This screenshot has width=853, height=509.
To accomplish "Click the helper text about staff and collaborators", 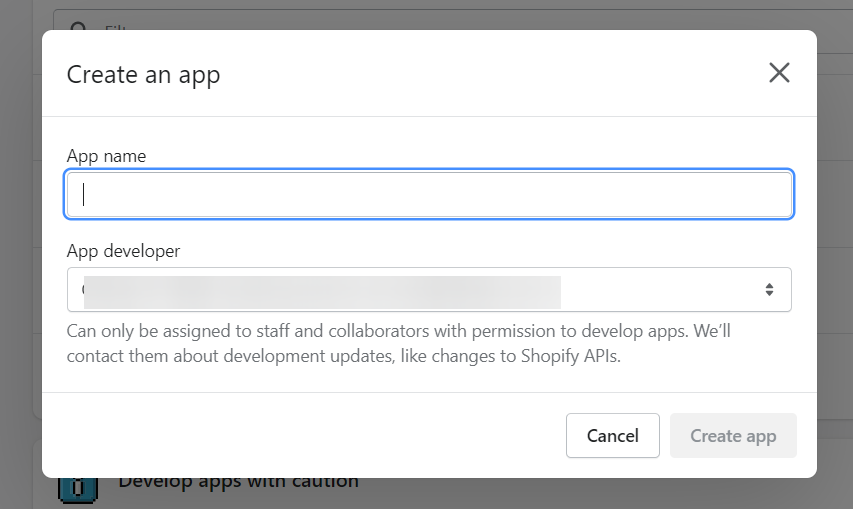I will click(x=398, y=343).
